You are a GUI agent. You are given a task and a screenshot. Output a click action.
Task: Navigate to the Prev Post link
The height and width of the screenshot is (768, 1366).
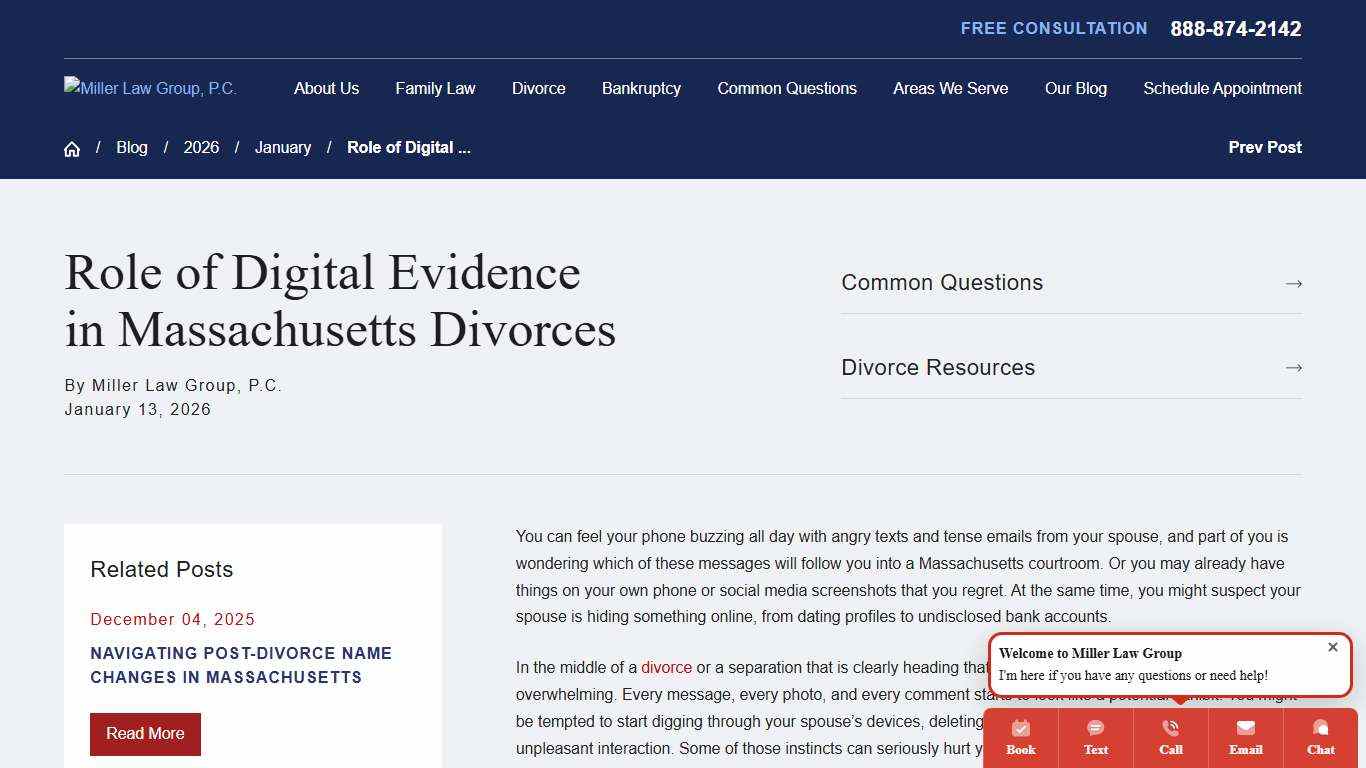click(x=1264, y=147)
